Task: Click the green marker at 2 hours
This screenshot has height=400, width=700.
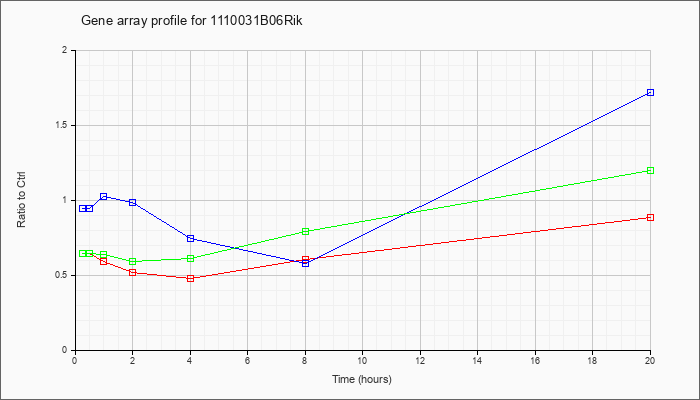Action: click(x=133, y=262)
